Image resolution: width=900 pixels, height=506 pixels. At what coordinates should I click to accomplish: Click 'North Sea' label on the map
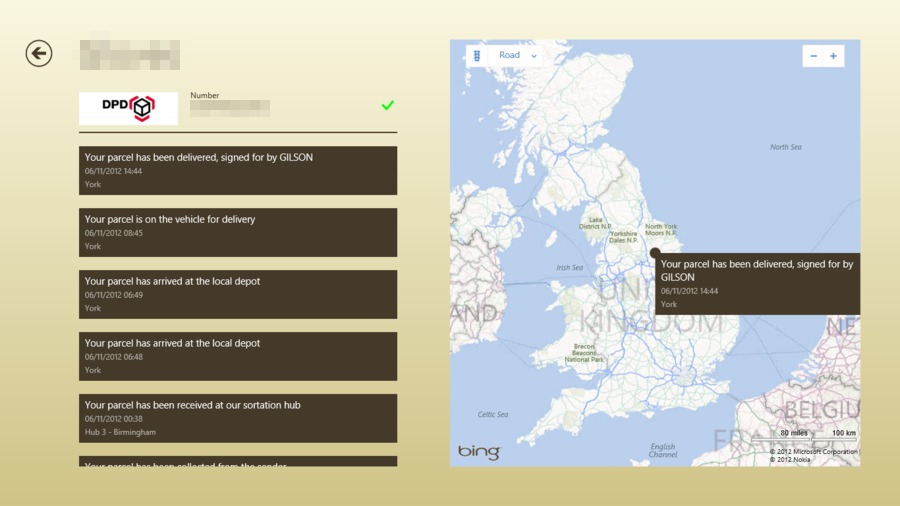[x=786, y=147]
